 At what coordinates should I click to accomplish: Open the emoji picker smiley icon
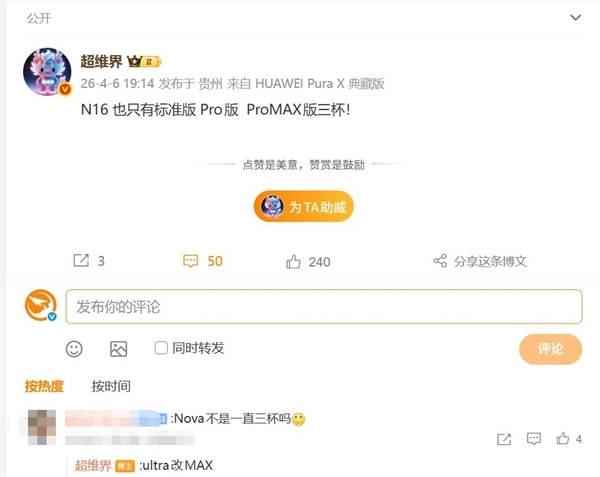coord(74,348)
